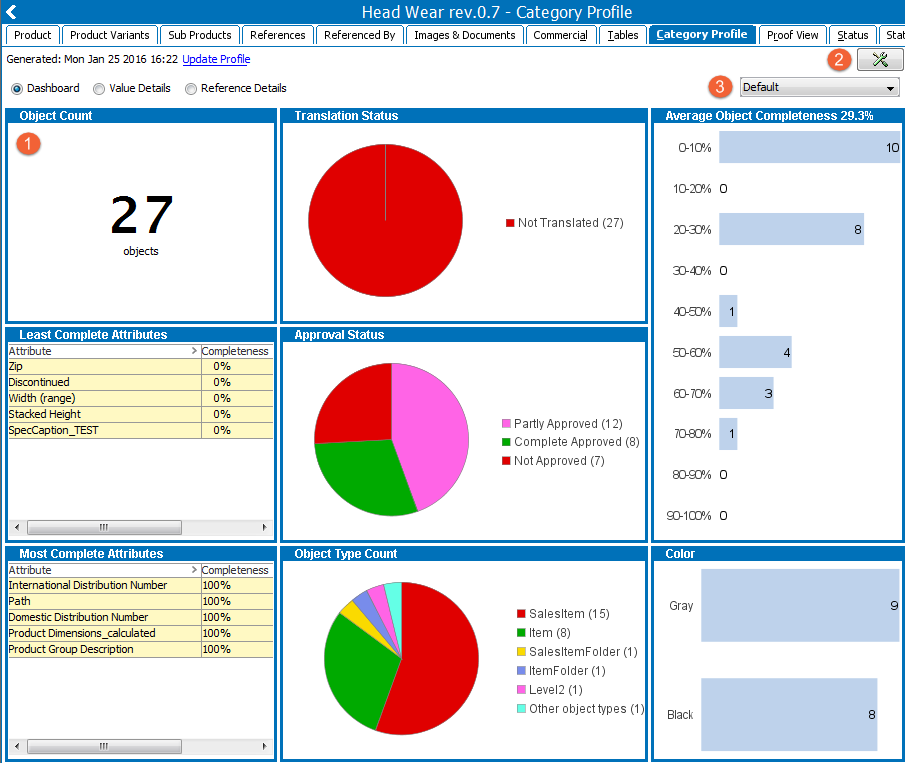Click the Least Complete Attributes horizontal scrollbar thumb
The height and width of the screenshot is (763, 905).
[x=104, y=527]
